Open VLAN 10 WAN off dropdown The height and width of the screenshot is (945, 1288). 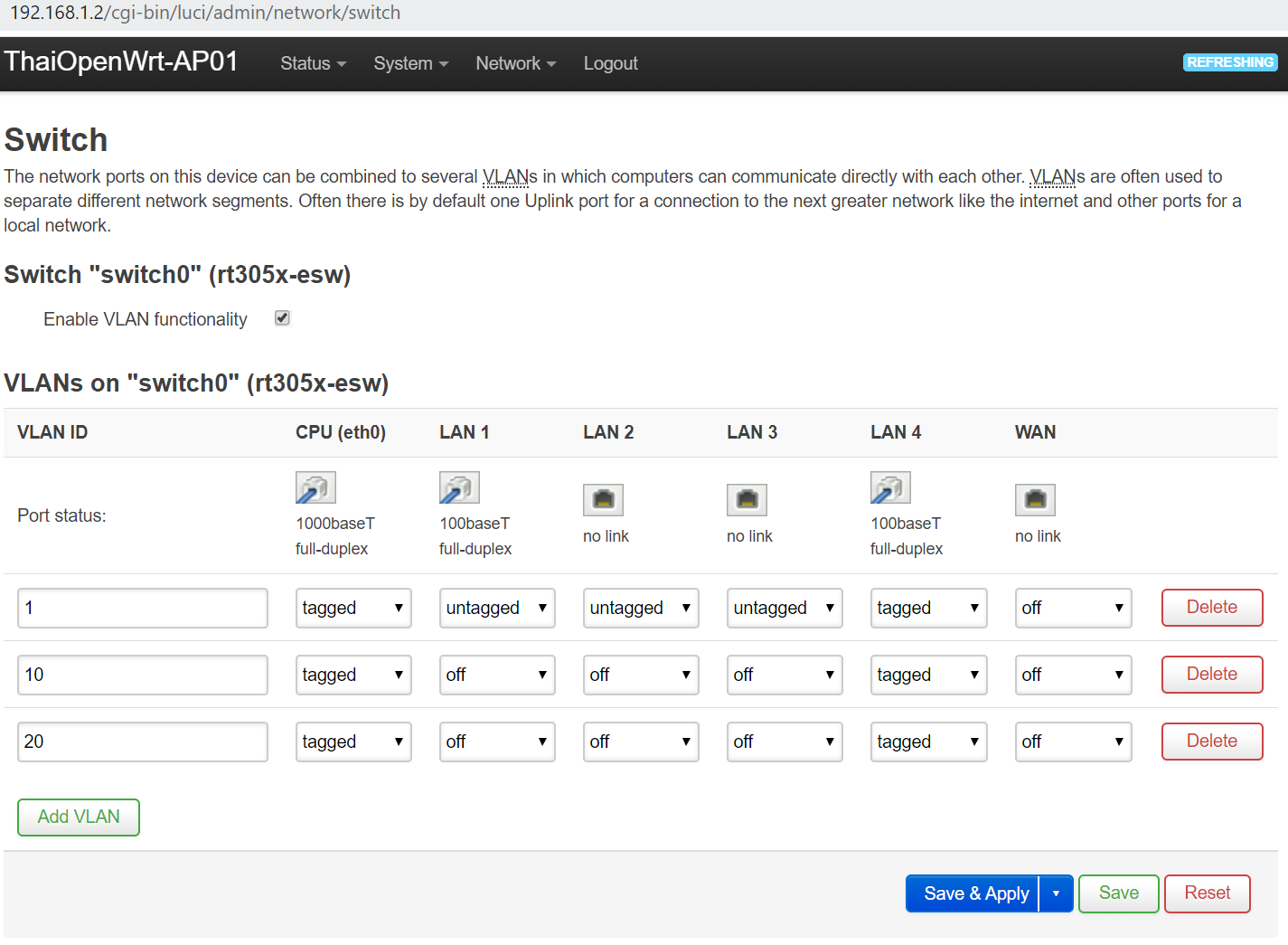pos(1073,675)
